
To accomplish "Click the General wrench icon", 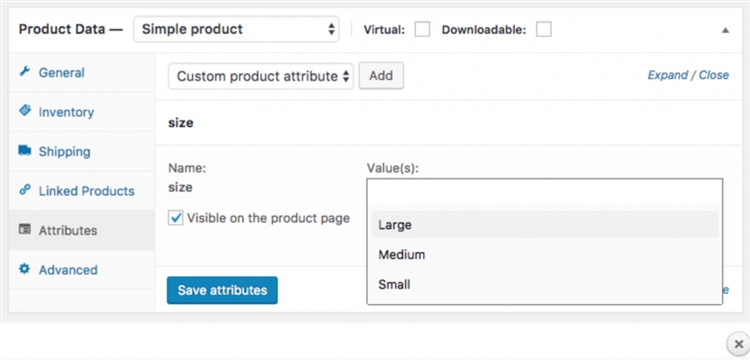I will [24, 72].
